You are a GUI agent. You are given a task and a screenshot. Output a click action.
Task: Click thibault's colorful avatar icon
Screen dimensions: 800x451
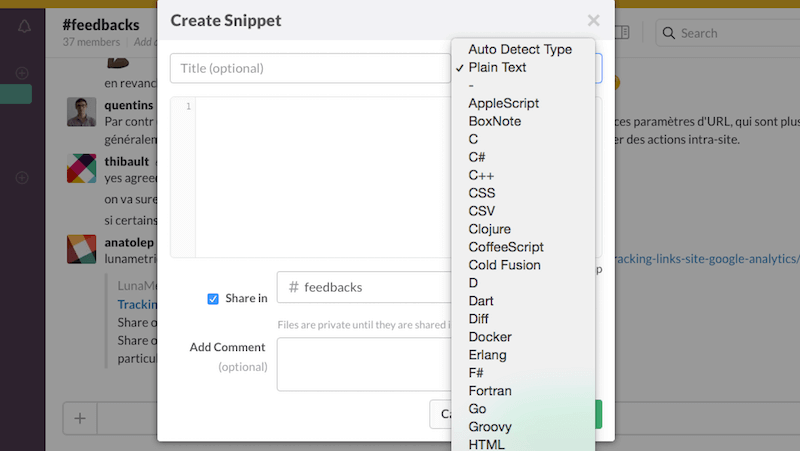pos(81,168)
